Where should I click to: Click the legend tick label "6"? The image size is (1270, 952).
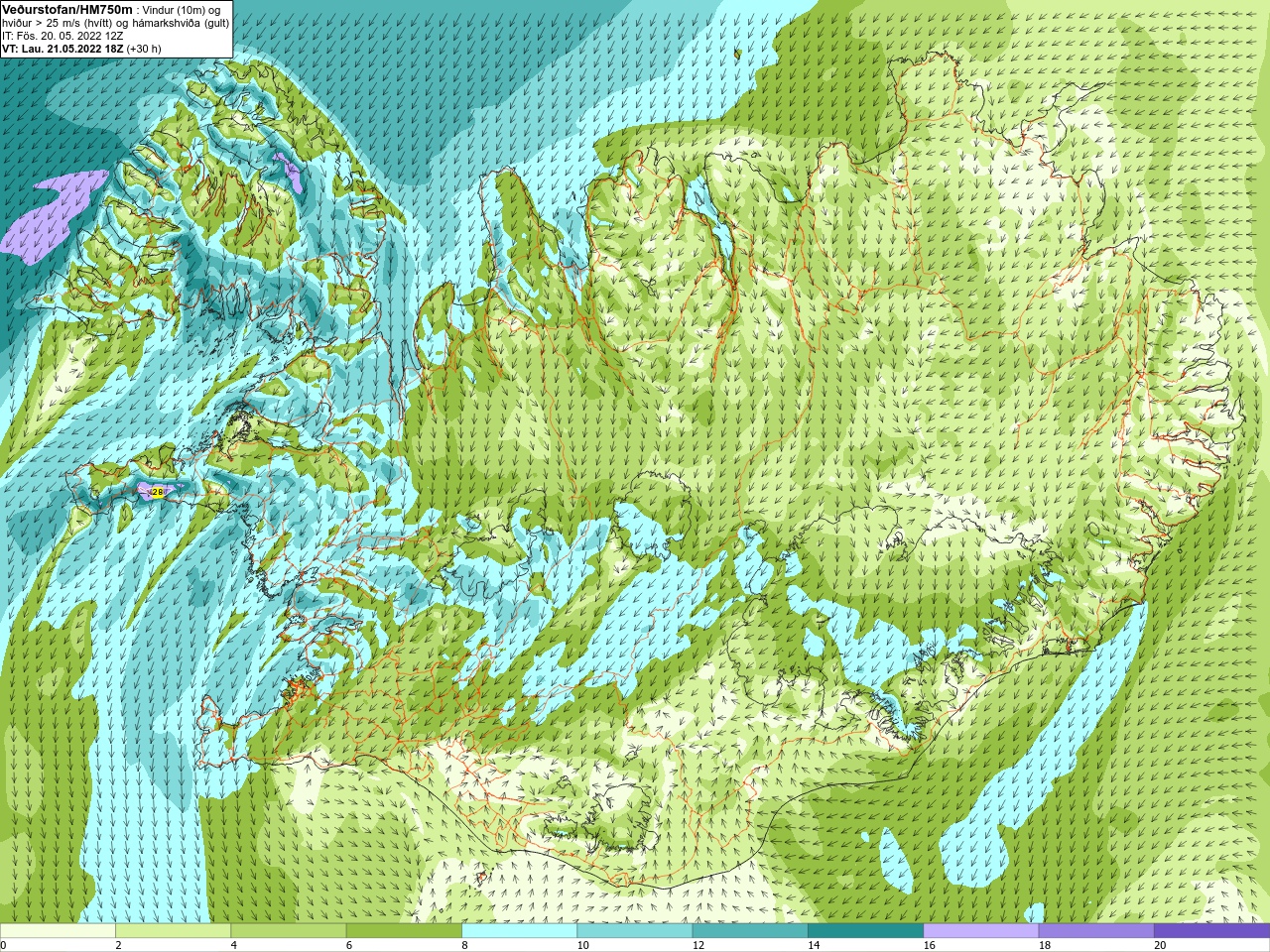coord(349,945)
